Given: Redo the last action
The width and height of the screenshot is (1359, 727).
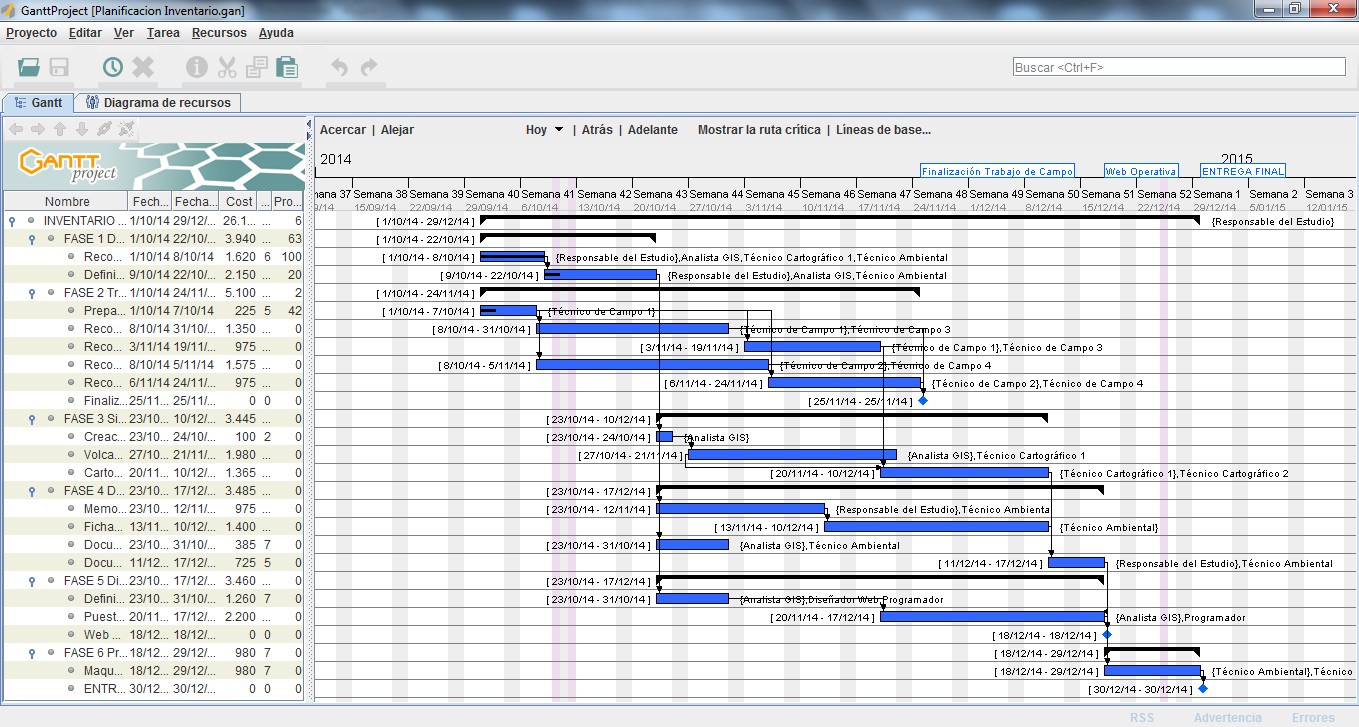Looking at the screenshot, I should click(367, 67).
